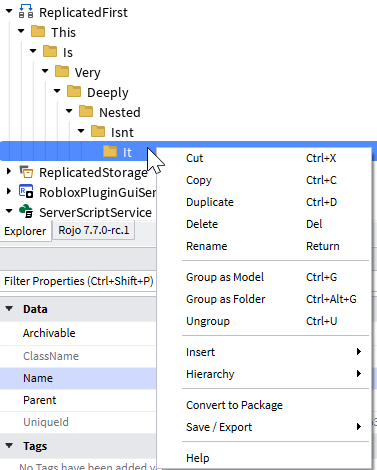Click the folder icon beside Isnt
377x470 pixels.
(98, 132)
